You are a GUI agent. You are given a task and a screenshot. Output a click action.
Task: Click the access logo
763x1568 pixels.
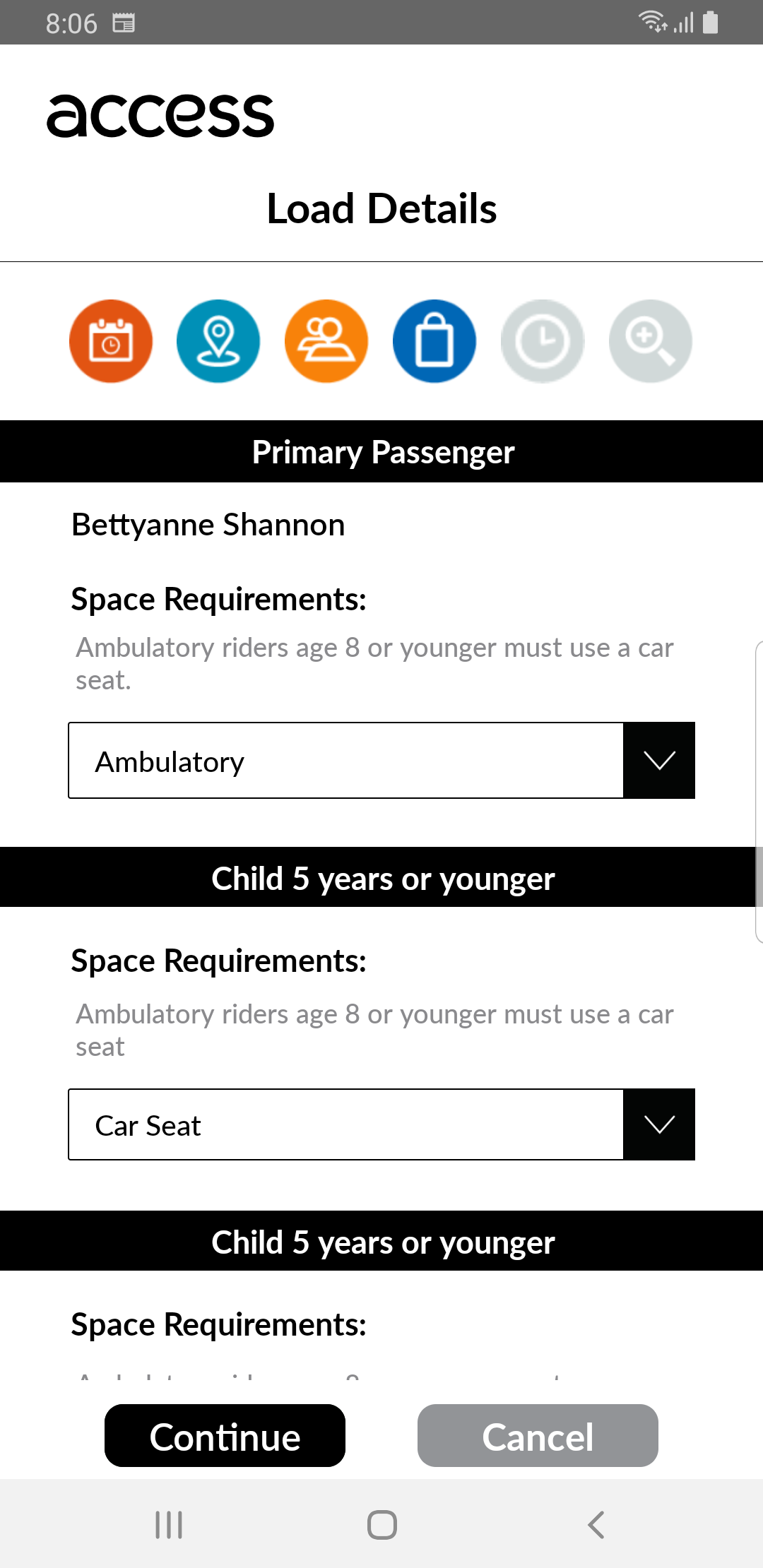(160, 116)
